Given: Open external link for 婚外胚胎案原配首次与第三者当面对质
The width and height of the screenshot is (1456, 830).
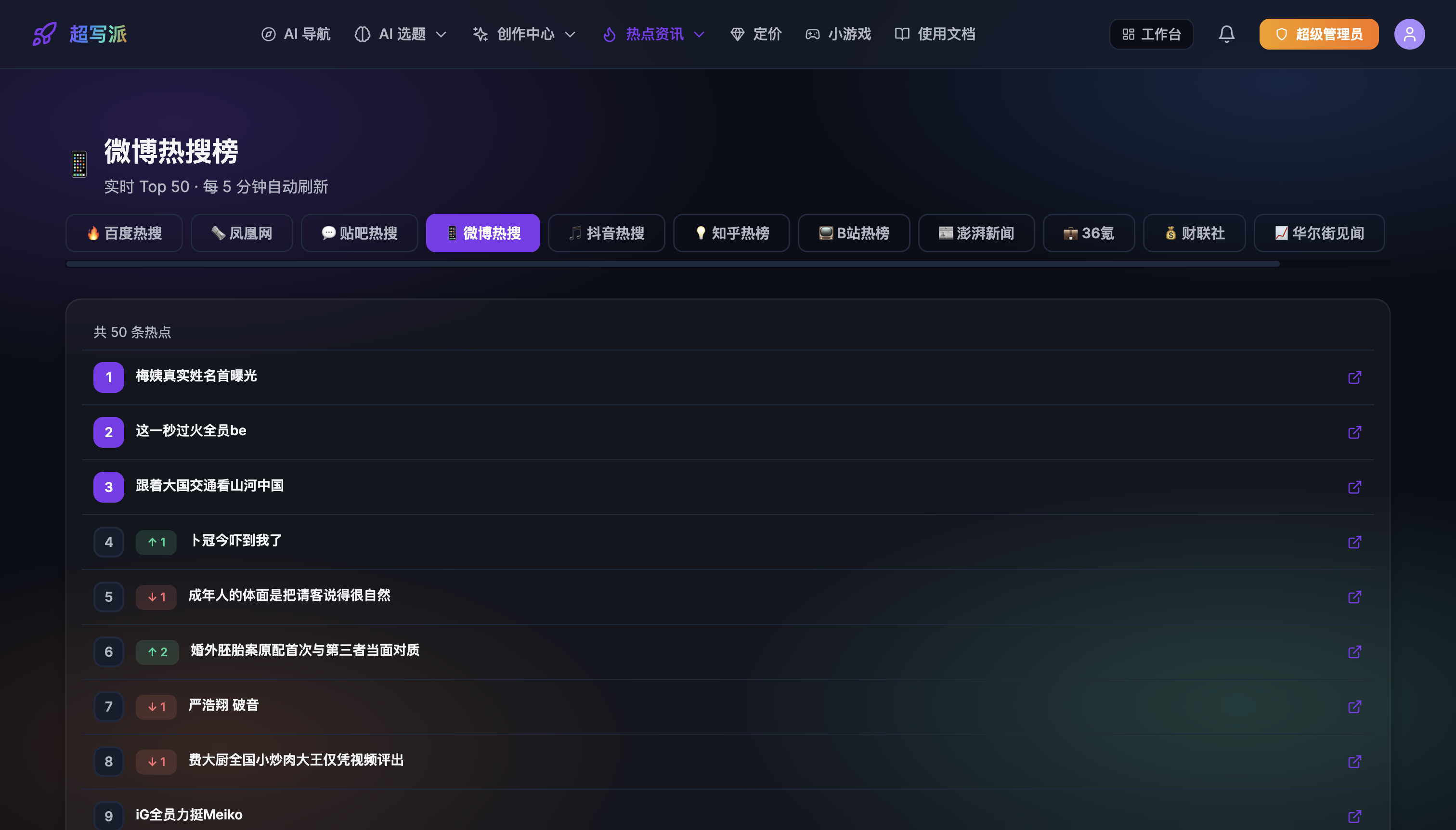Looking at the screenshot, I should click(x=1354, y=651).
